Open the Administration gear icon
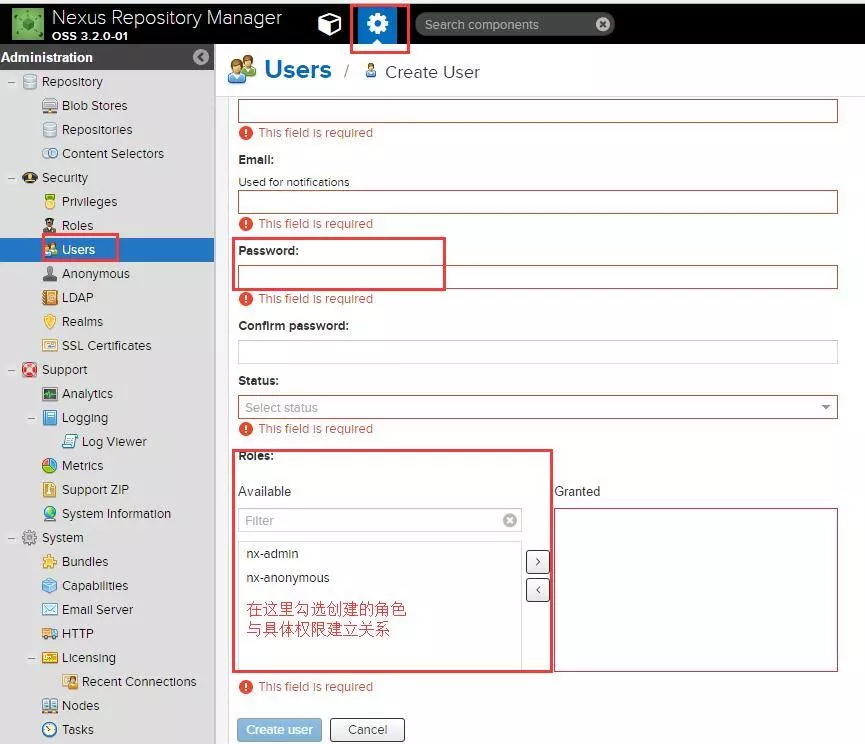865x744 pixels. (x=377, y=24)
